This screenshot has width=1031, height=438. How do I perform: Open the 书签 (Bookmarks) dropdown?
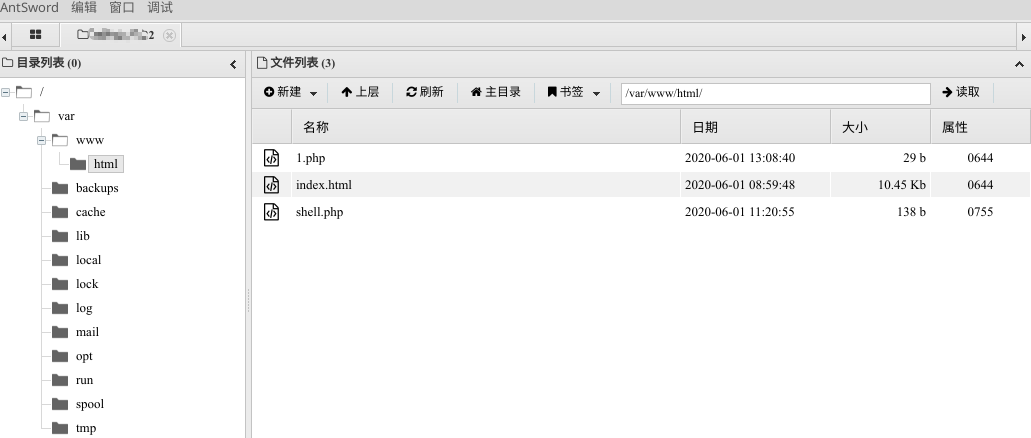tap(574, 92)
